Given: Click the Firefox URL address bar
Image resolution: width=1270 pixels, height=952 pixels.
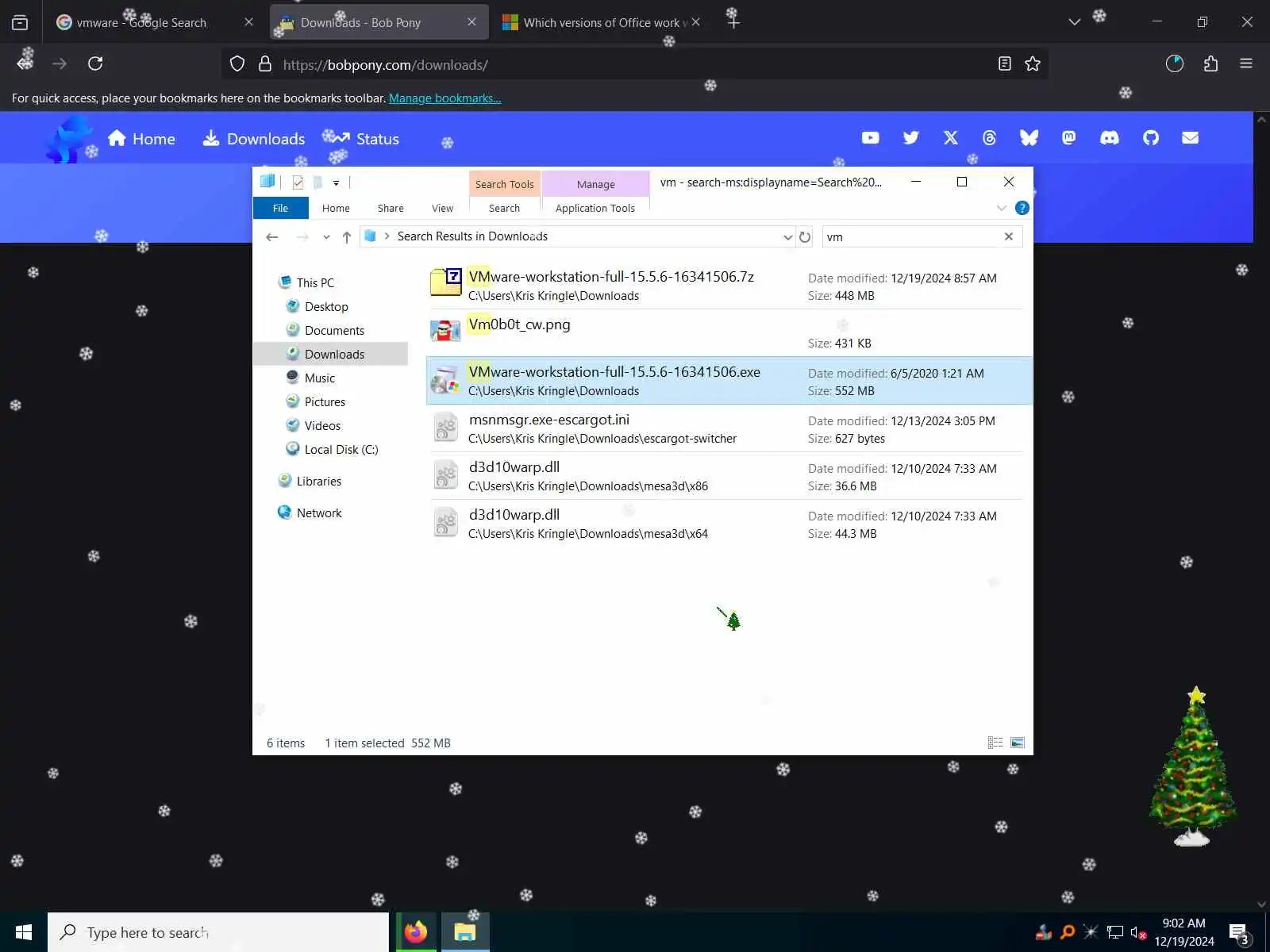Looking at the screenshot, I should [x=635, y=64].
